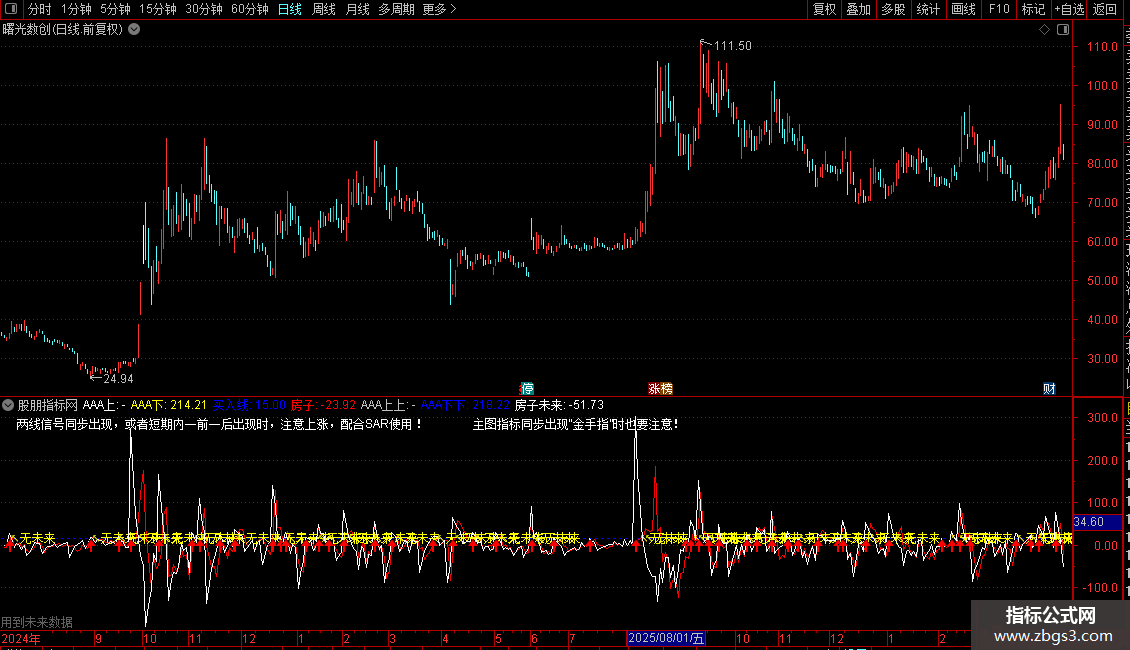Open the 复权 adjustment option

pos(824,9)
